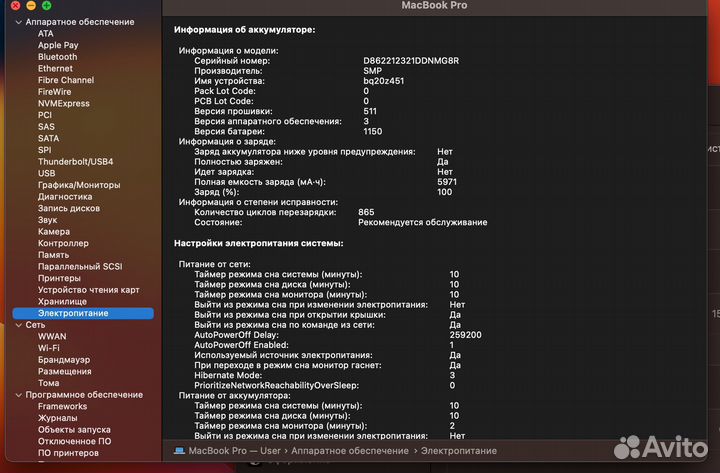Open NVMExpress hardware entry
Image resolution: width=720 pixels, height=473 pixels.
click(x=63, y=103)
